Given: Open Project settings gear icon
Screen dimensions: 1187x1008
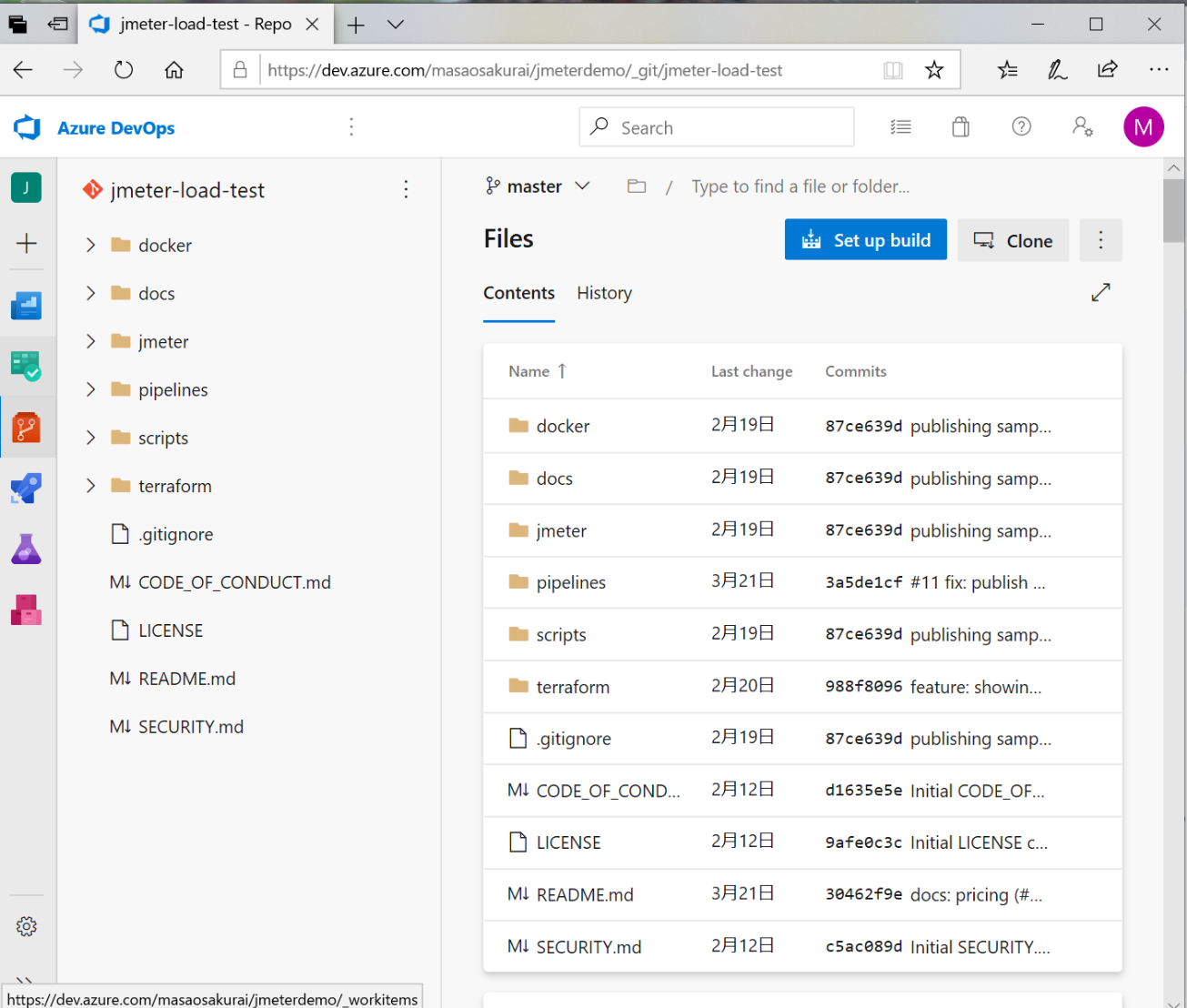Looking at the screenshot, I should point(26,926).
